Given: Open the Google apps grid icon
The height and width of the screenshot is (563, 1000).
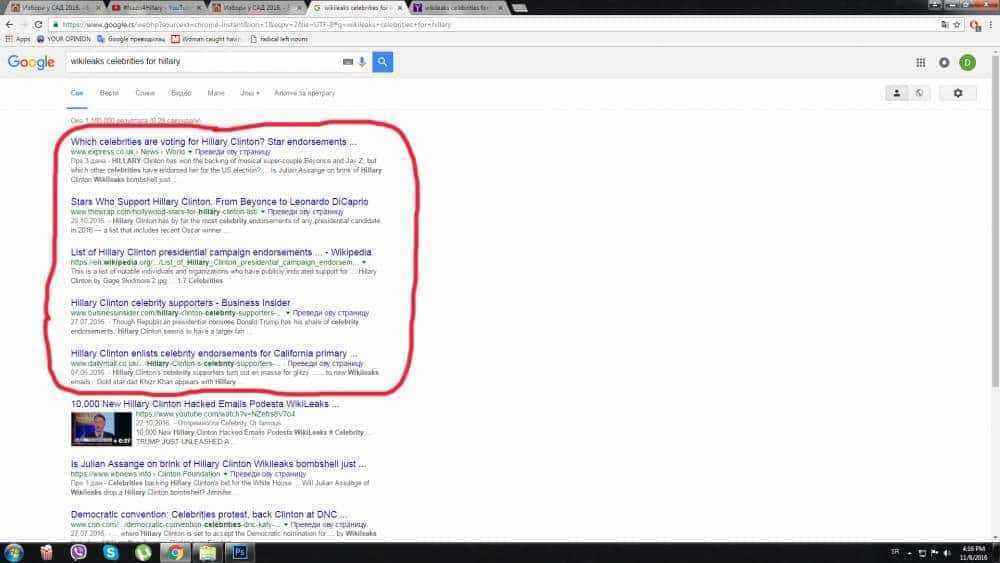Looking at the screenshot, I should [x=920, y=62].
